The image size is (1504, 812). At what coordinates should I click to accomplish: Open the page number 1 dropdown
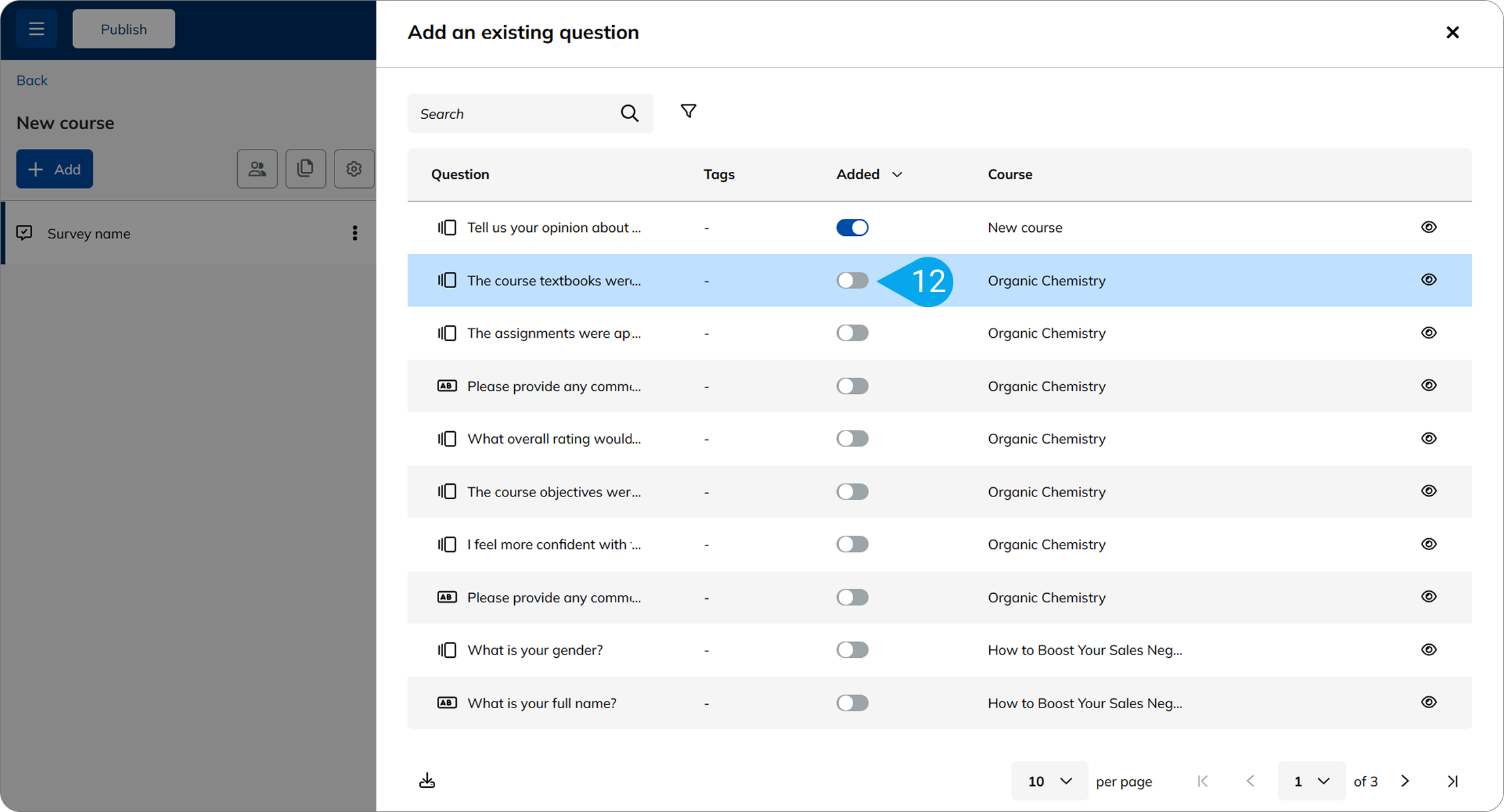(x=1311, y=781)
